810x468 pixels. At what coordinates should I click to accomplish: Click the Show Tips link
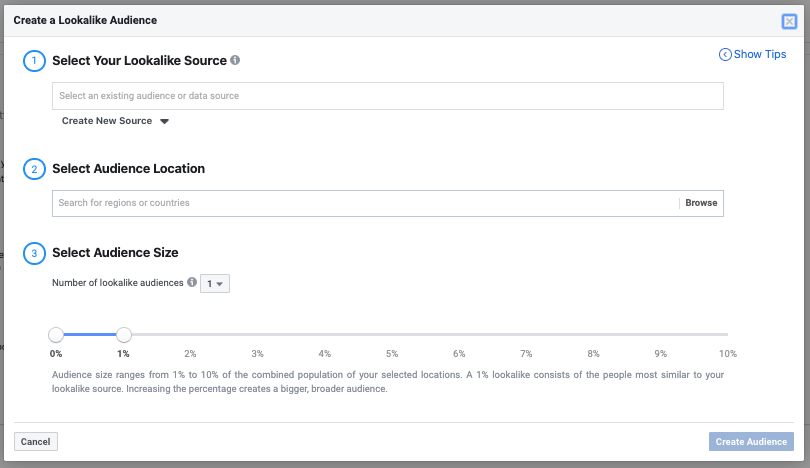[x=760, y=55]
